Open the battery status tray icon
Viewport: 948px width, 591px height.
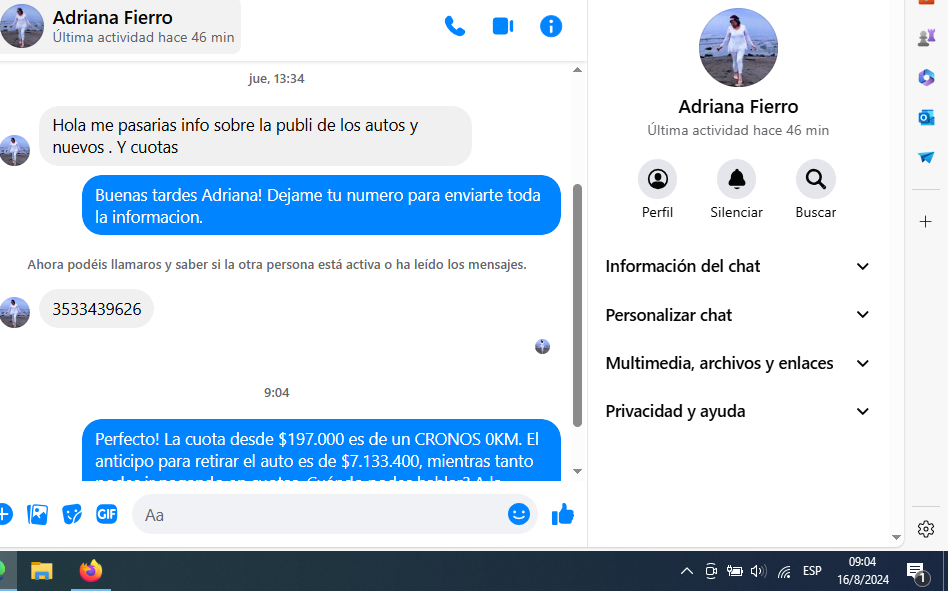point(735,571)
